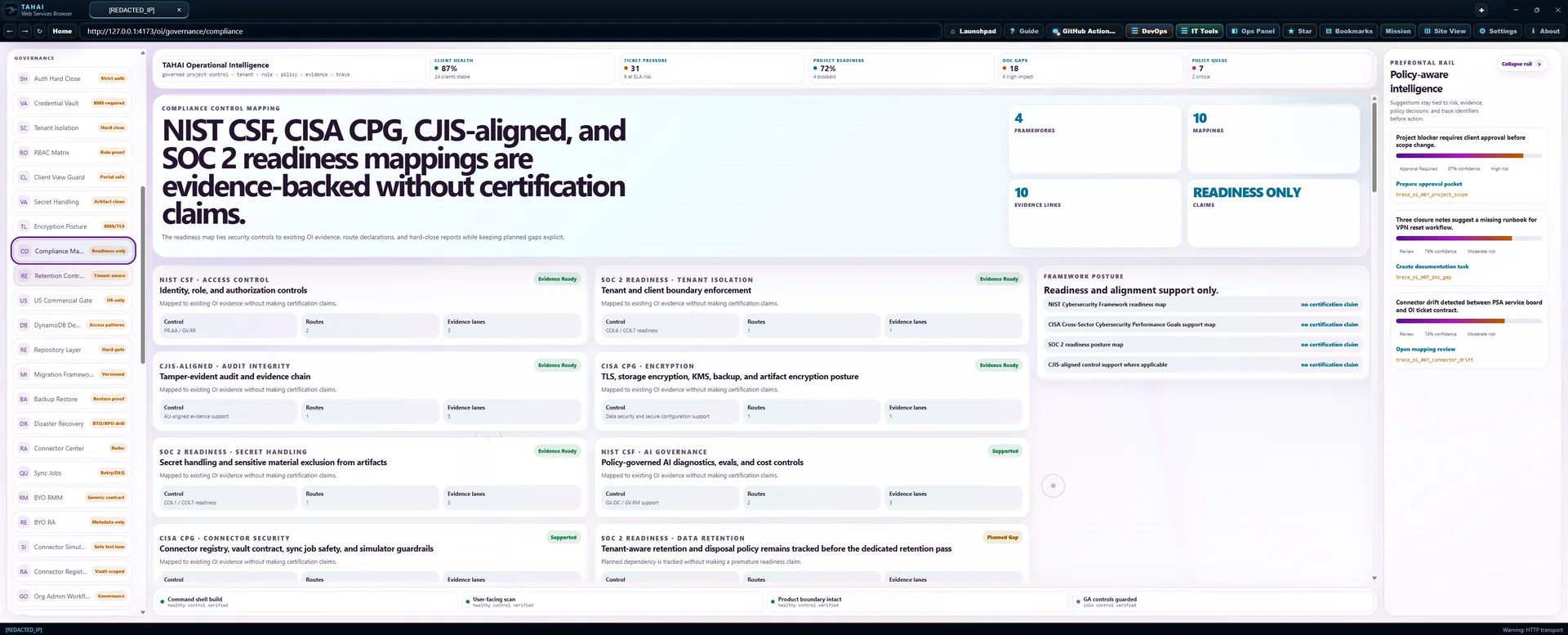
Task: Open Repository Layer sidebar item
Action: point(73,350)
